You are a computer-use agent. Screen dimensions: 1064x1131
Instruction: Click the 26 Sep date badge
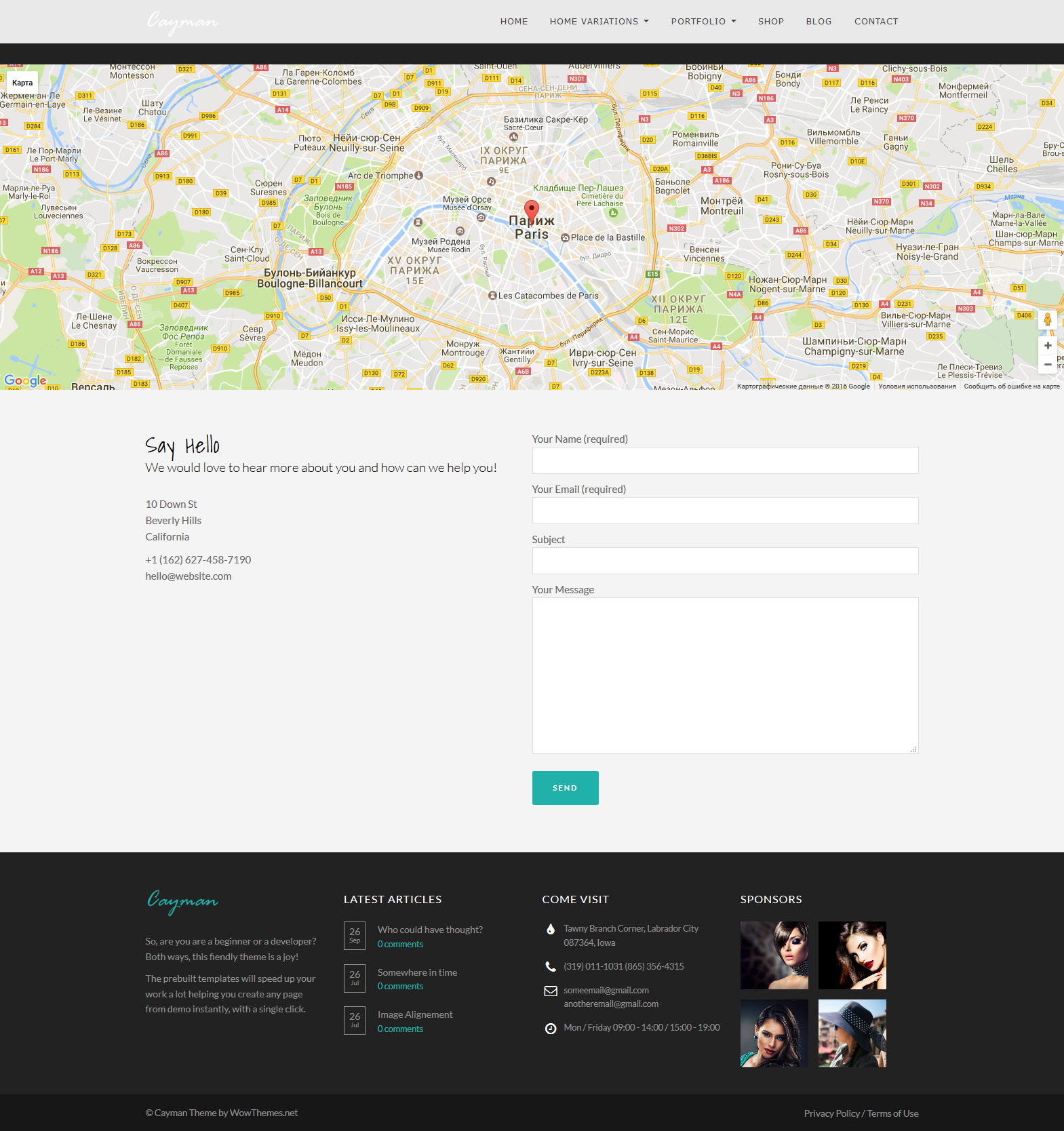[355, 936]
